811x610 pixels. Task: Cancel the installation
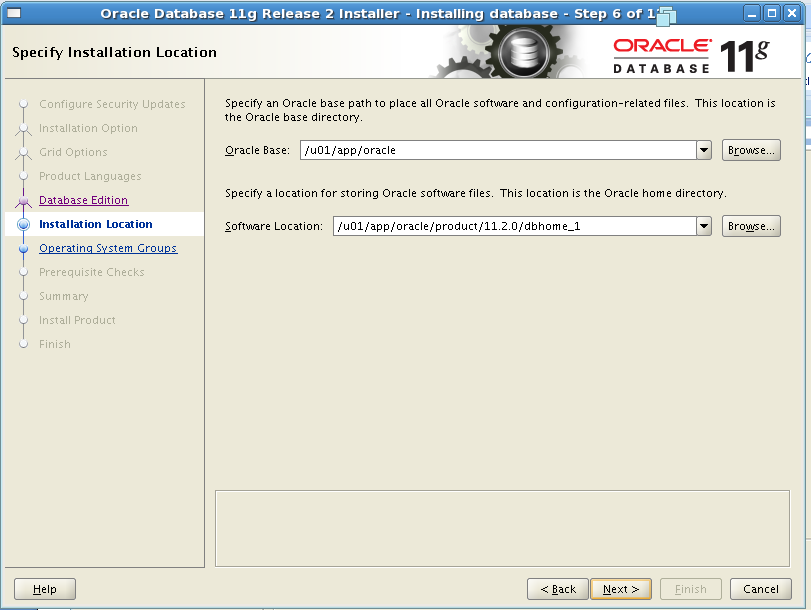(x=760, y=589)
